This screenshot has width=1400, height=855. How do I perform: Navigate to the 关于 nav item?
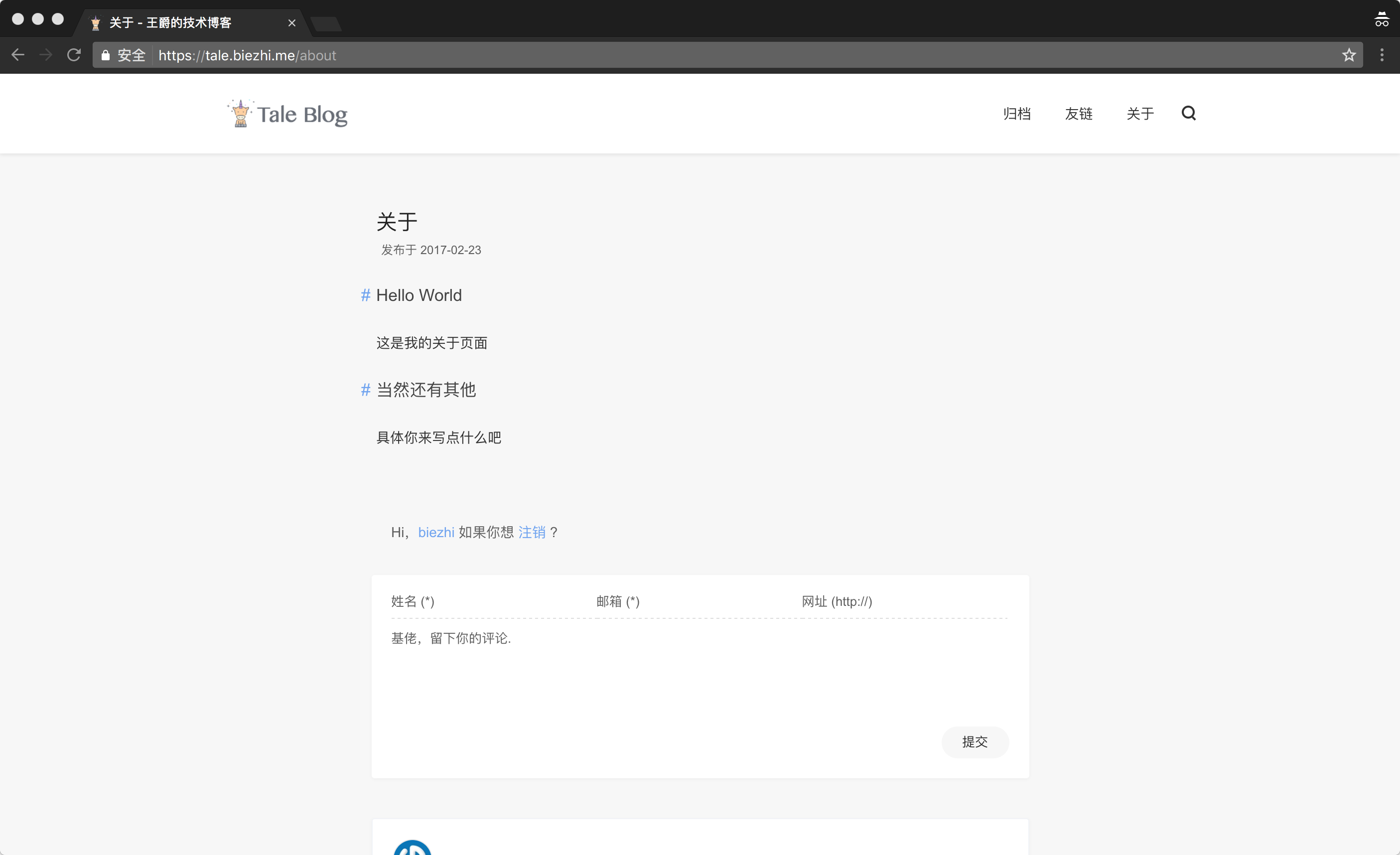pyautogui.click(x=1140, y=114)
